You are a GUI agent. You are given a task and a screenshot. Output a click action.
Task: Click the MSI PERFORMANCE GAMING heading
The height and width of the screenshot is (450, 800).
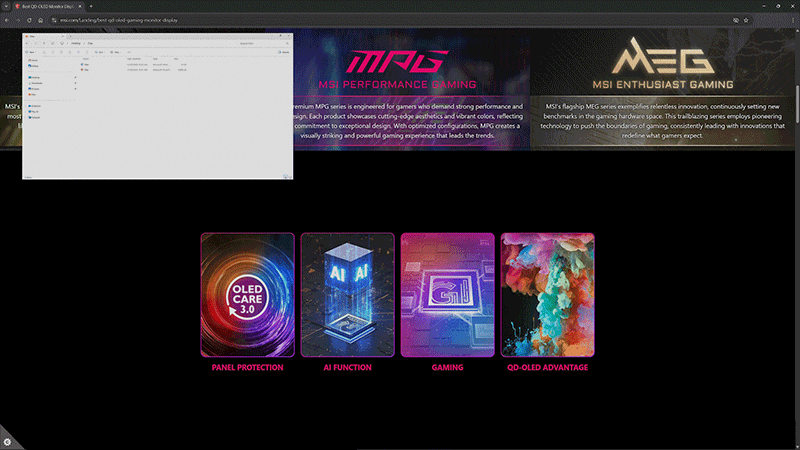click(x=397, y=85)
